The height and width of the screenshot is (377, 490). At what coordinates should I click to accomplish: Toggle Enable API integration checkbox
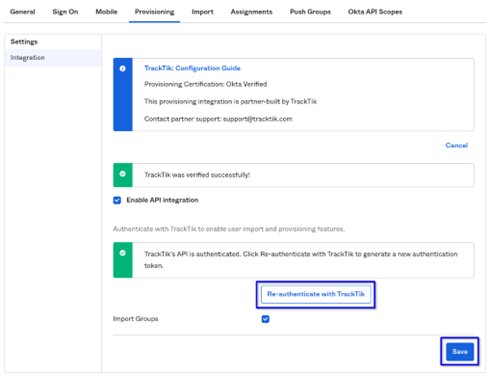(x=117, y=200)
